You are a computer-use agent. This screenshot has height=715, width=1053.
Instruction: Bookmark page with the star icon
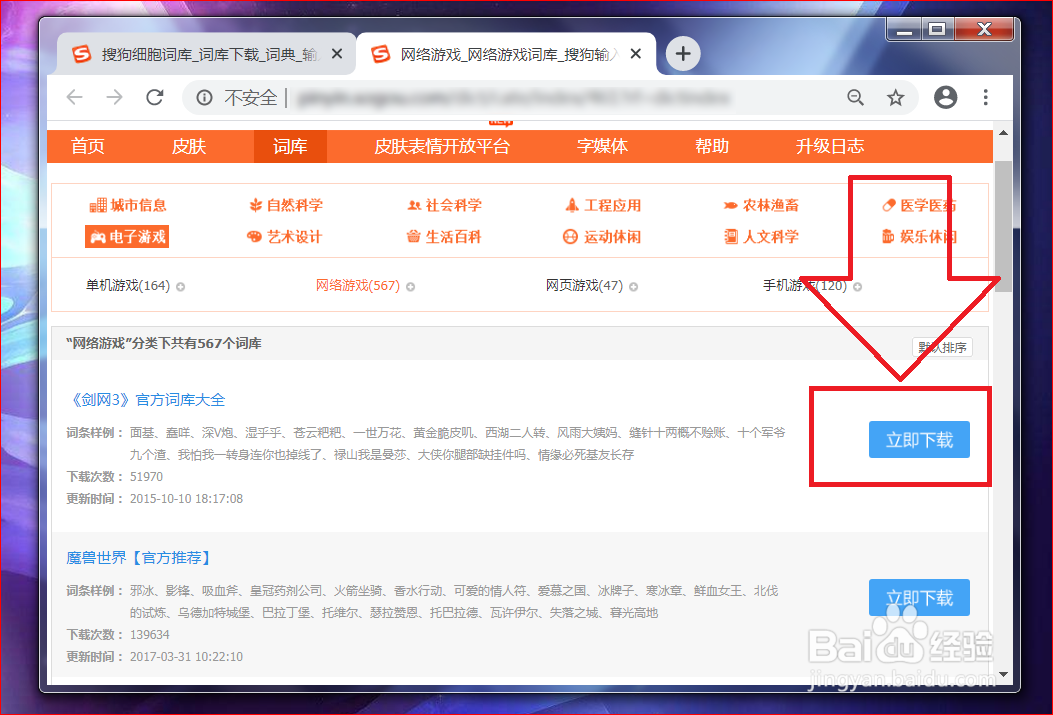coord(895,98)
